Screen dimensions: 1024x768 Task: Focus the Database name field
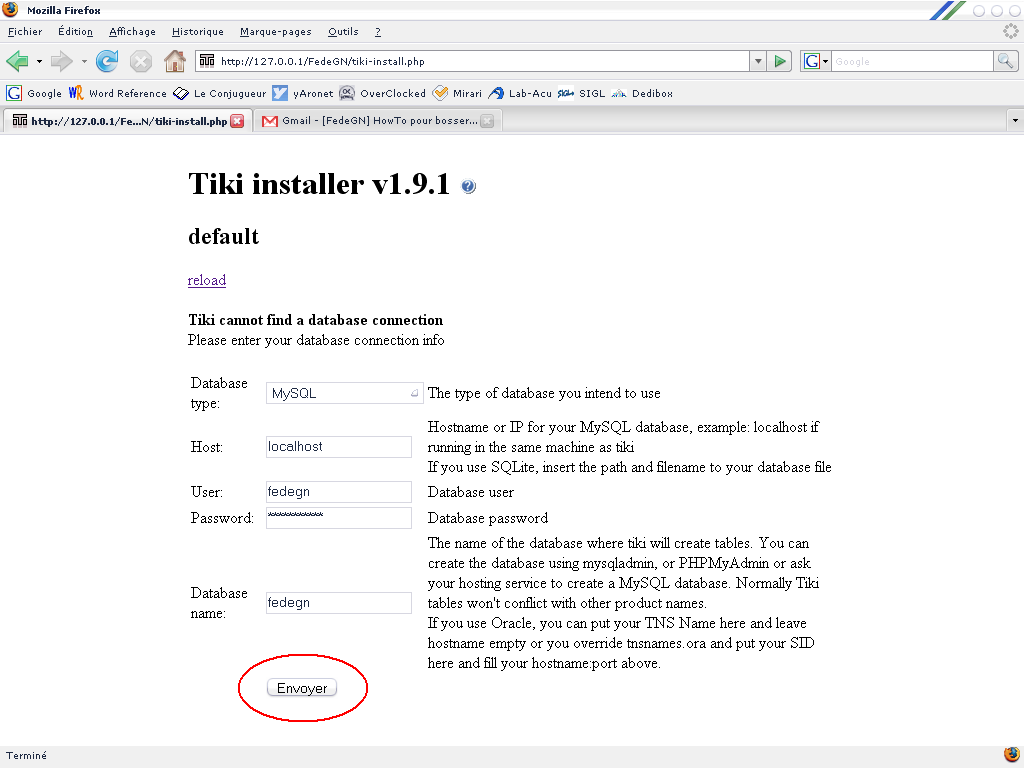339,603
